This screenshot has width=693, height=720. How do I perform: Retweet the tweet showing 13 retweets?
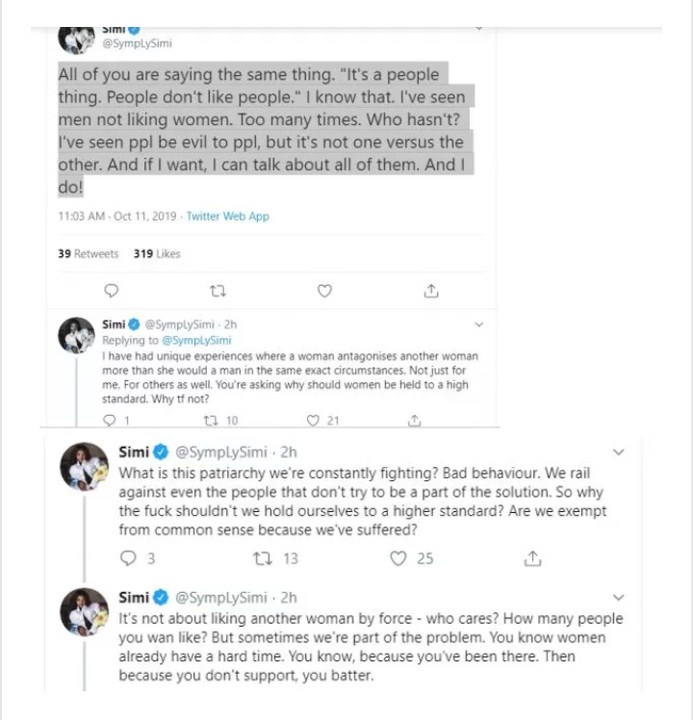click(x=265, y=558)
